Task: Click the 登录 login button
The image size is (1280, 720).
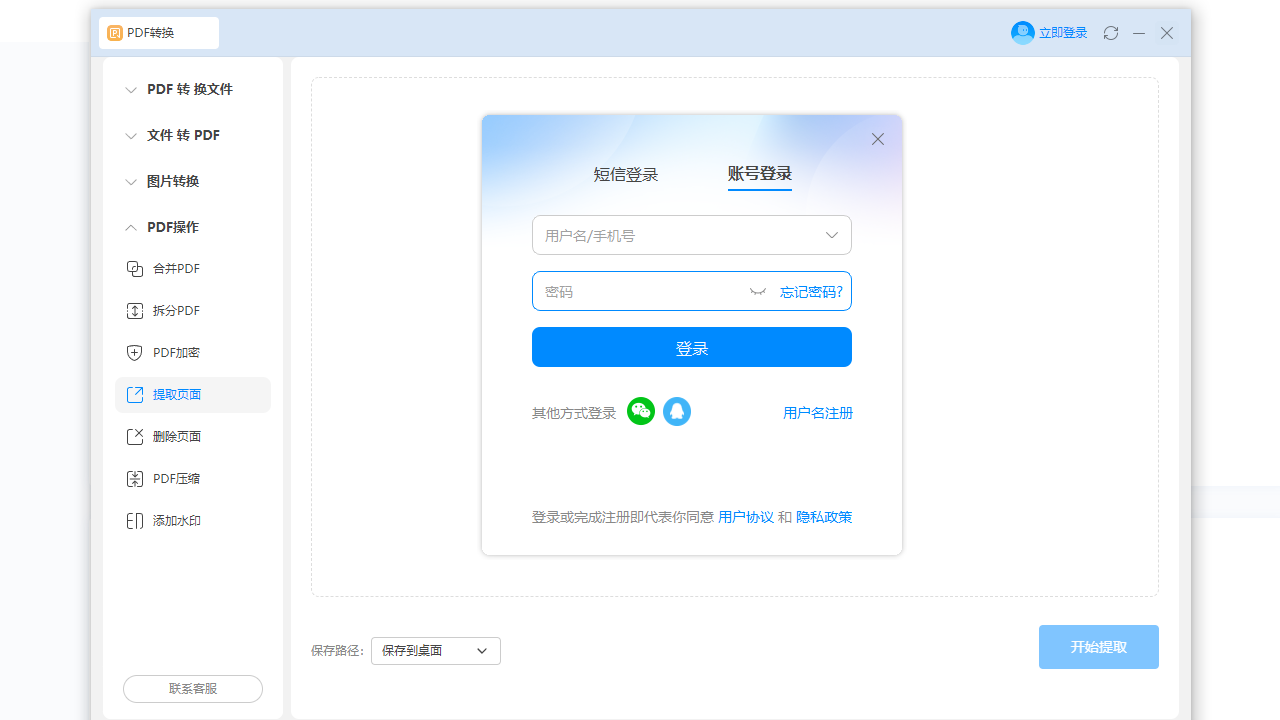Action: [x=691, y=347]
